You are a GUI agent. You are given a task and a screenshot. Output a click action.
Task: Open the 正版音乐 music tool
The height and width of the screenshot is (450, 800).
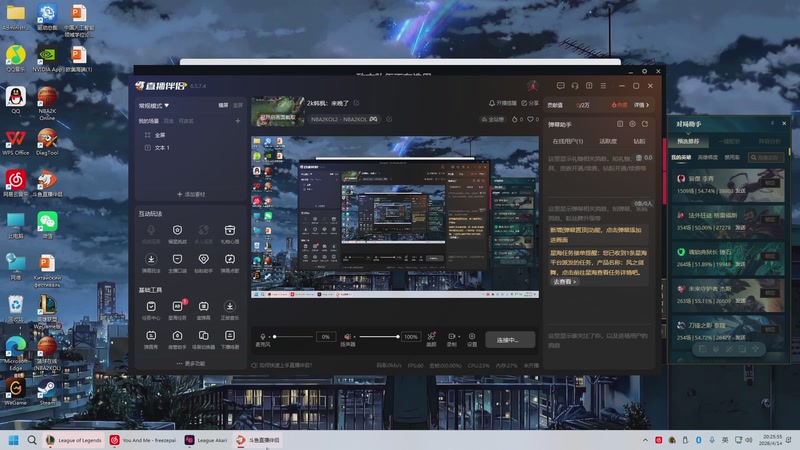tap(230, 310)
